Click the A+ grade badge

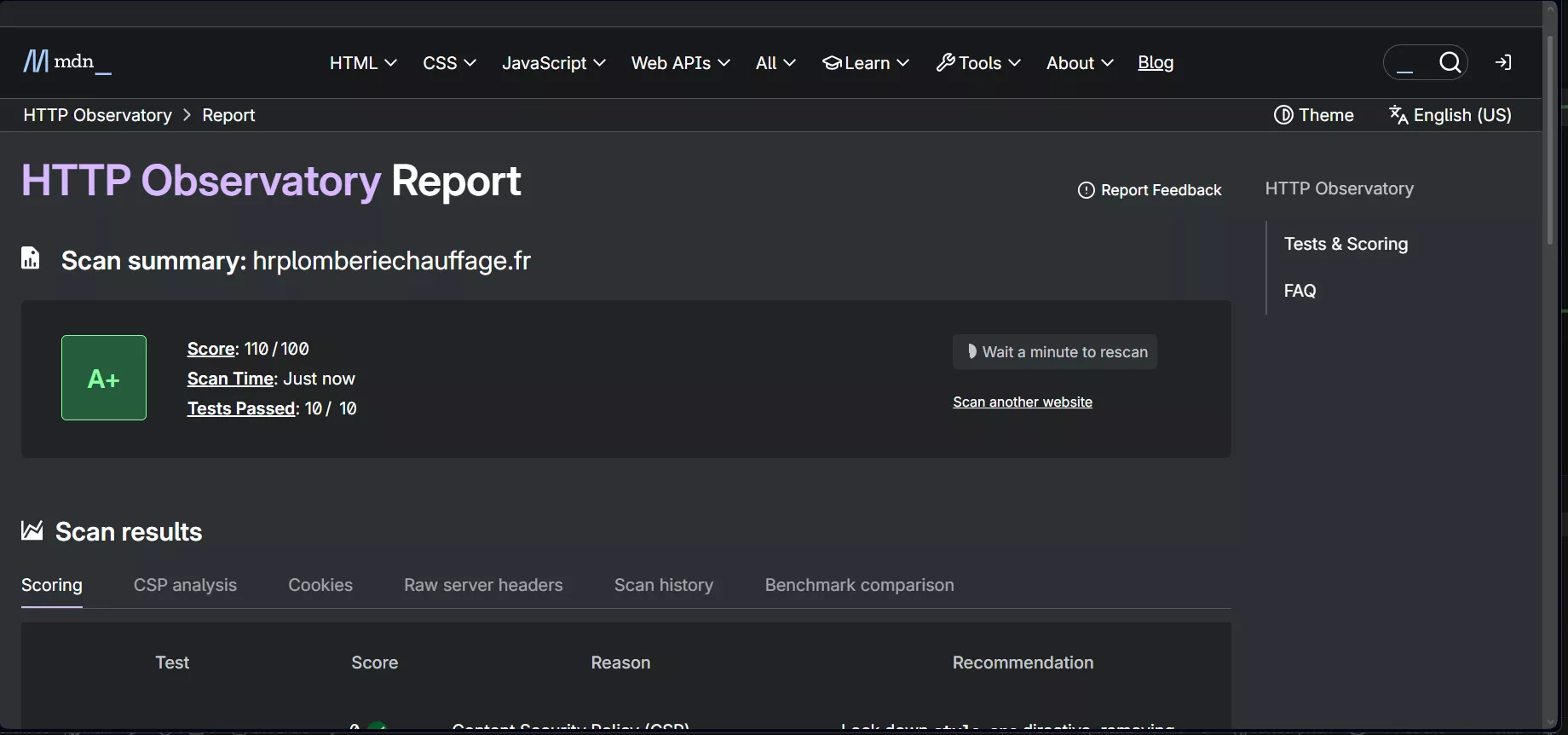pyautogui.click(x=104, y=378)
